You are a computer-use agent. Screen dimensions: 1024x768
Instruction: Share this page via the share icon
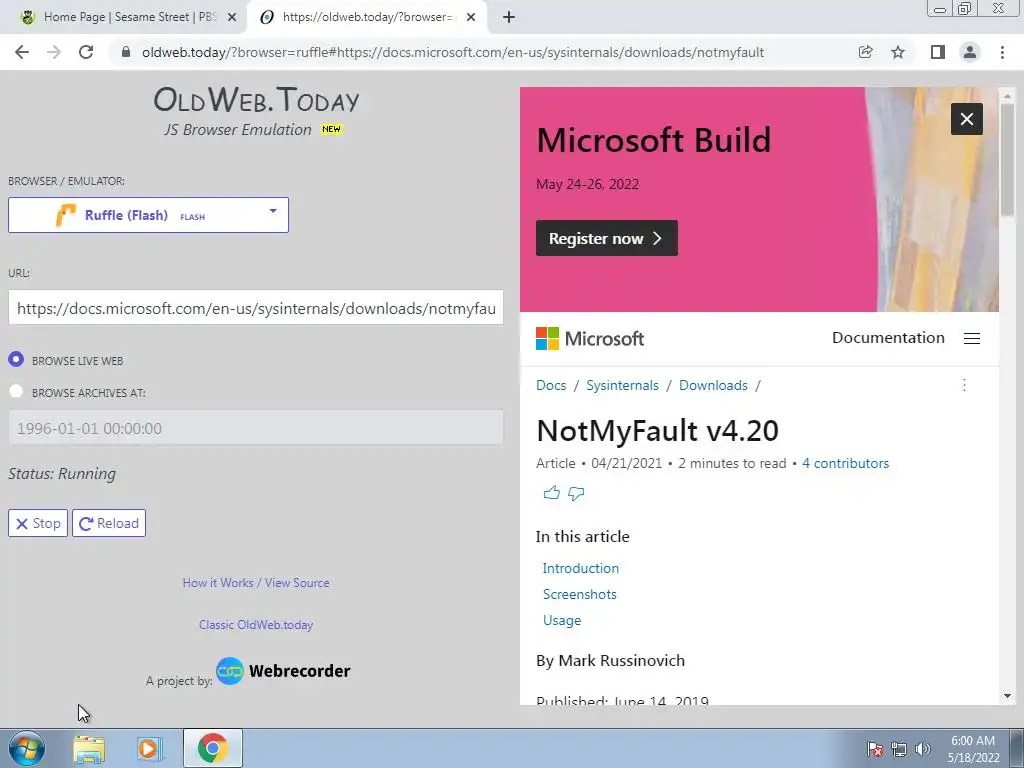865,52
